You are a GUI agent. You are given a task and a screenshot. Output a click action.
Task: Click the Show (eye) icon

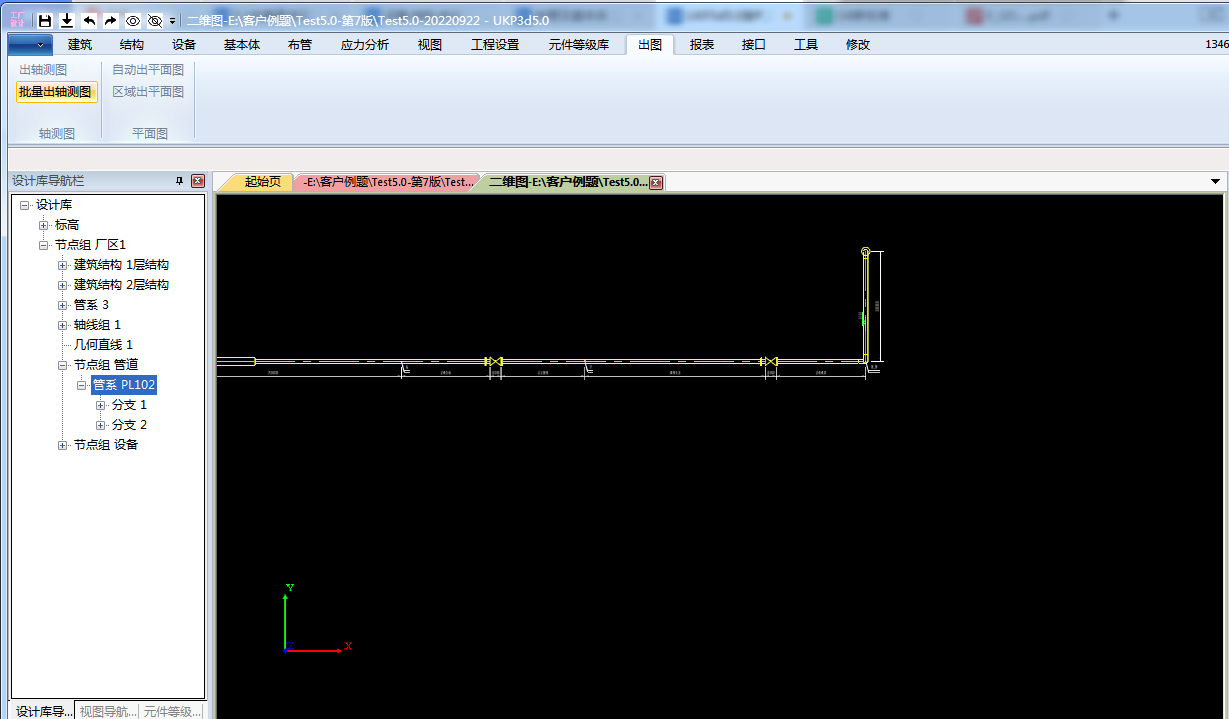[133, 20]
